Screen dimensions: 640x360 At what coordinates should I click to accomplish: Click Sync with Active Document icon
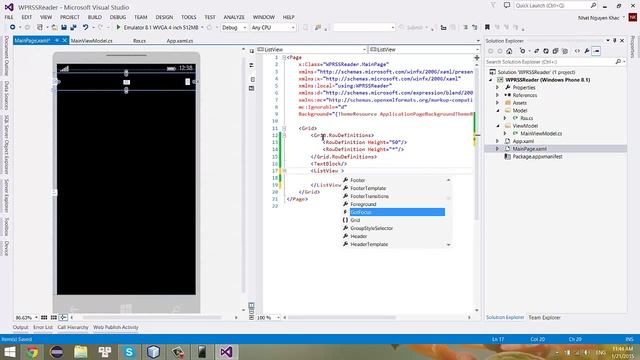(536, 51)
